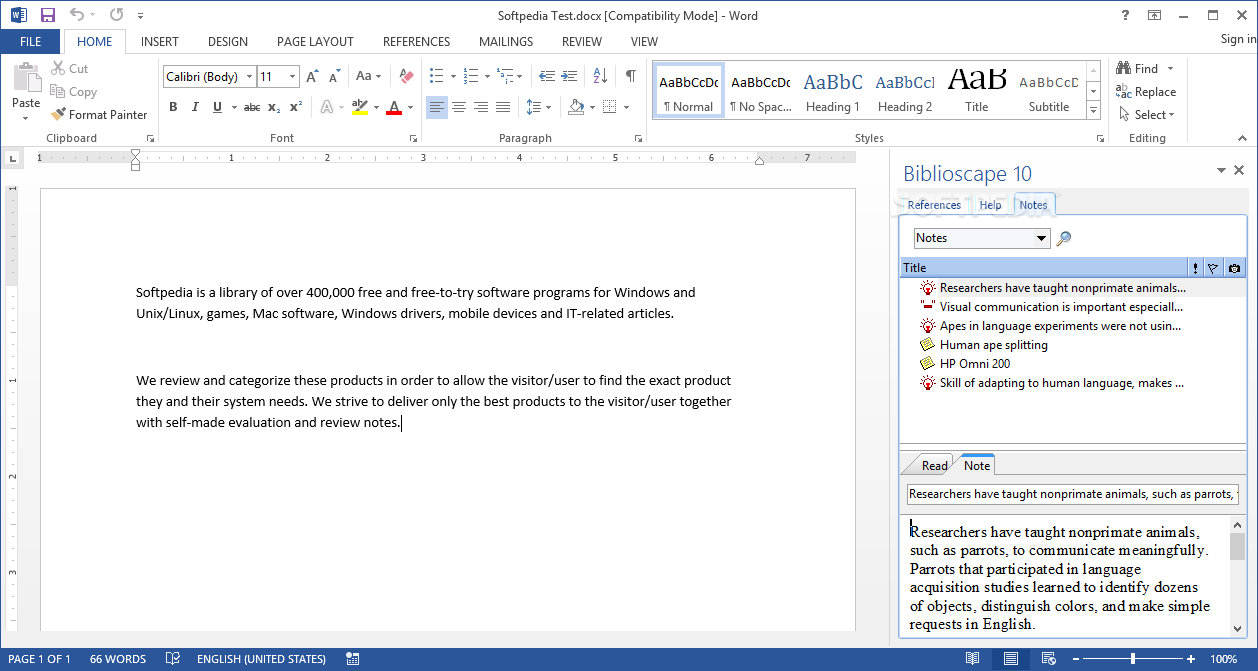Screen dimensions: 1258x671
Task: Shrink font size with the small A
Action: (333, 76)
